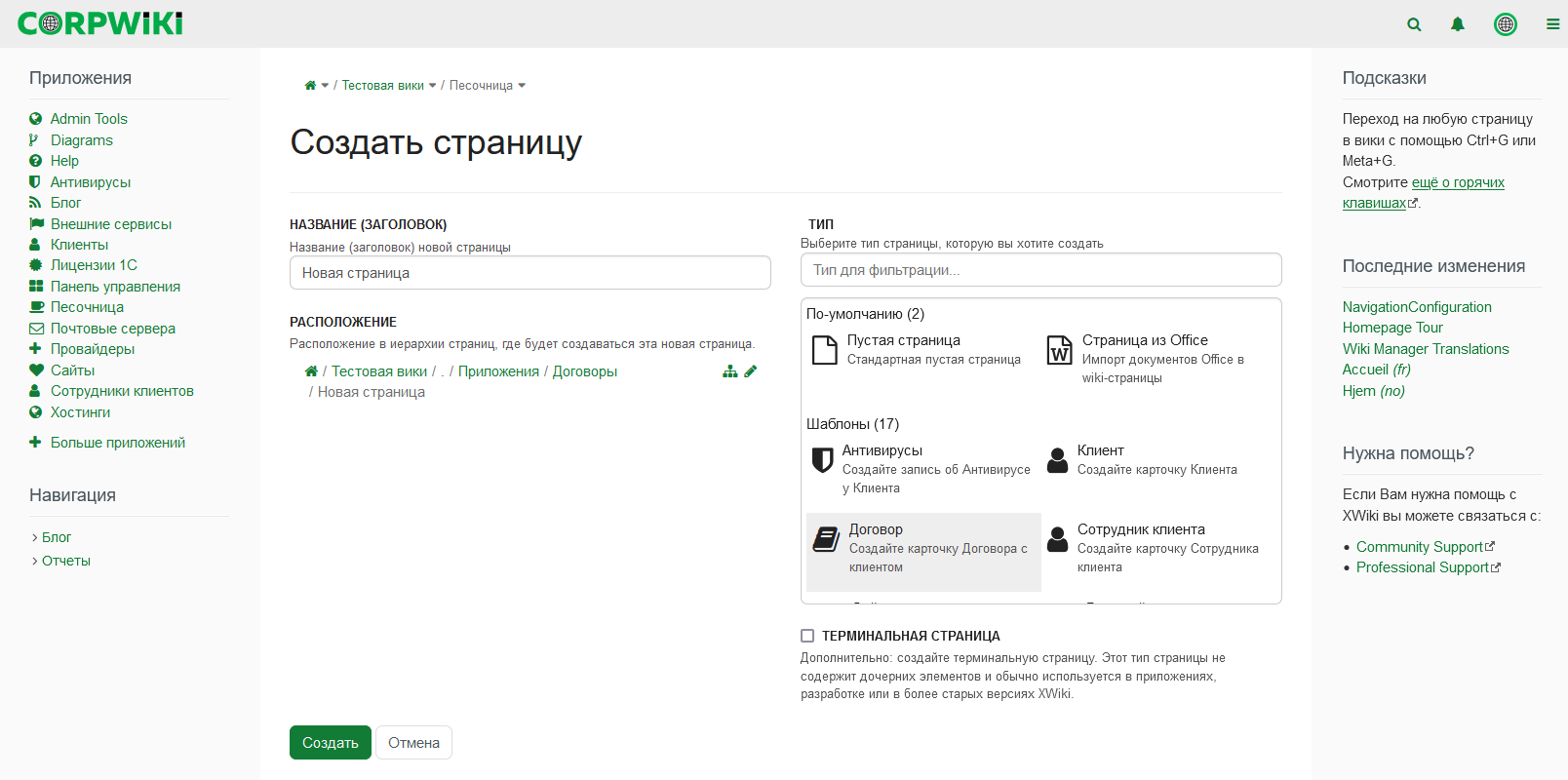Click the gear icon beside Лицензии 1С
Viewport: 1568px width, 780px height.
[x=36, y=265]
